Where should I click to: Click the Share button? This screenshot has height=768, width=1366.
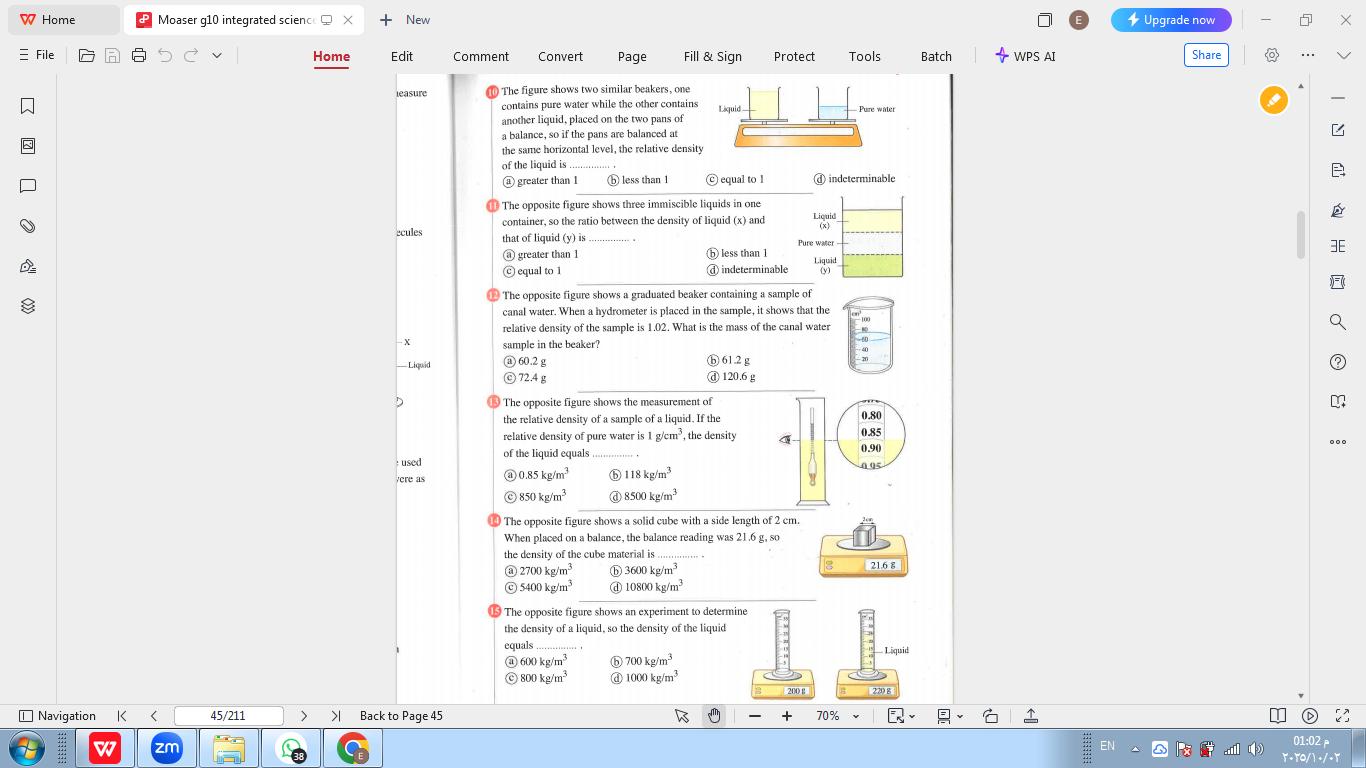pyautogui.click(x=1206, y=55)
